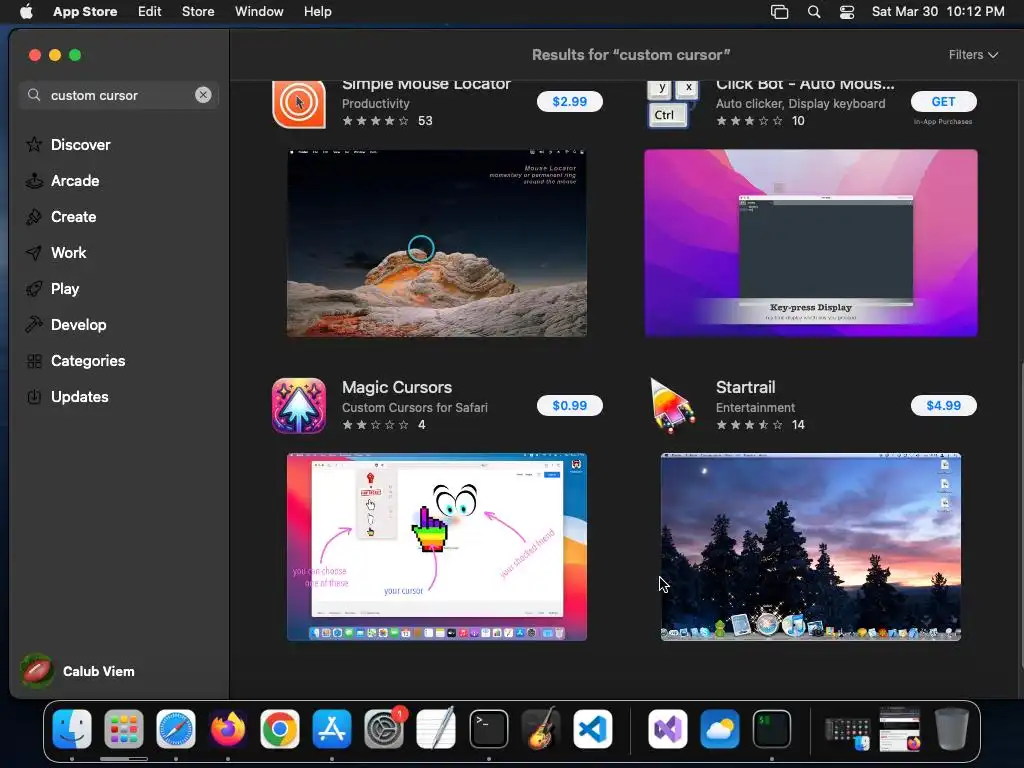Screen dimensions: 1024x768
Task: Open the Magic Cursors app title
Action: 397,387
